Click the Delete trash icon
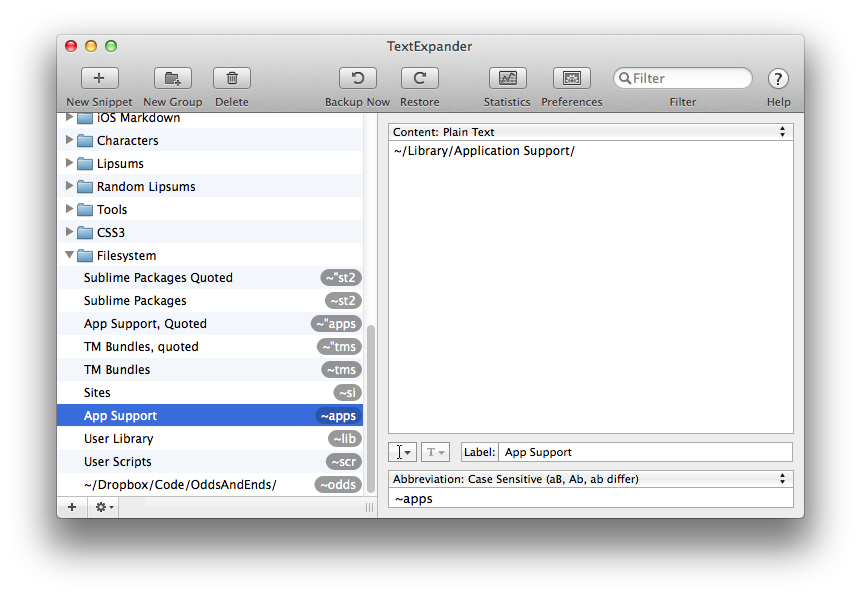Image resolution: width=861 pixels, height=597 pixels. [x=232, y=78]
